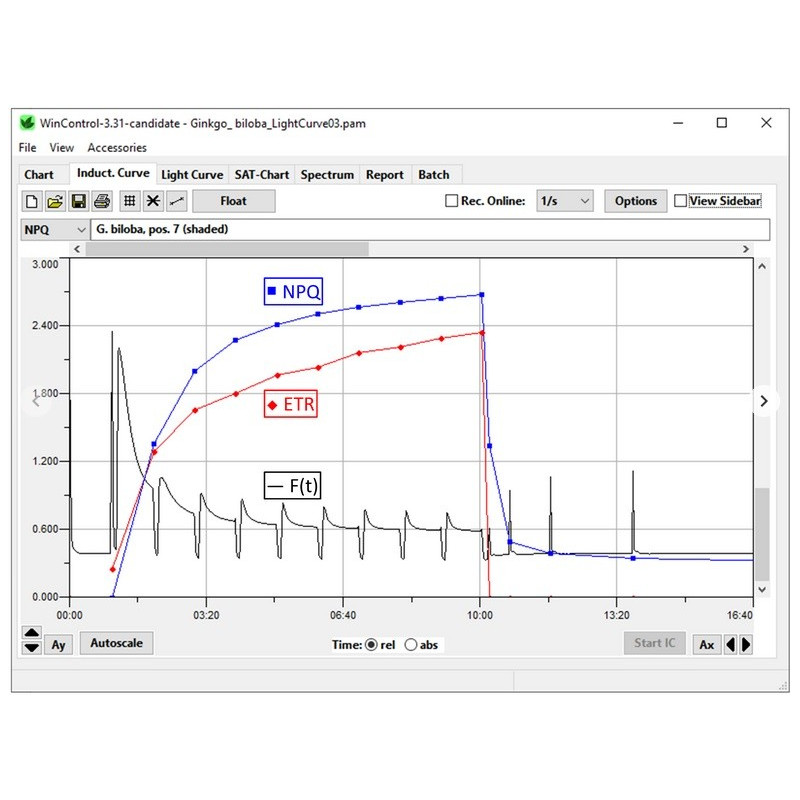Click the New file icon
Viewport: 800px width, 800px height.
(x=32, y=201)
